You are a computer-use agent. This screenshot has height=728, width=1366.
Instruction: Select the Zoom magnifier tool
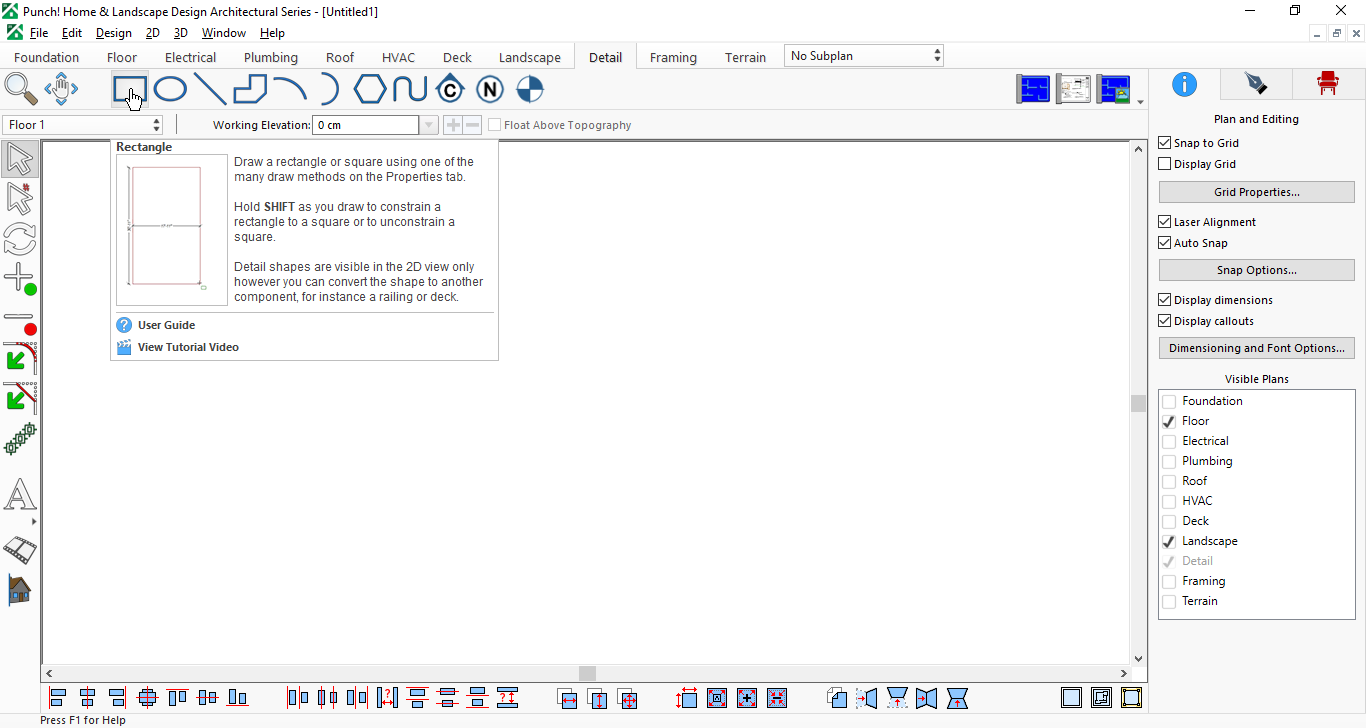tap(21, 90)
